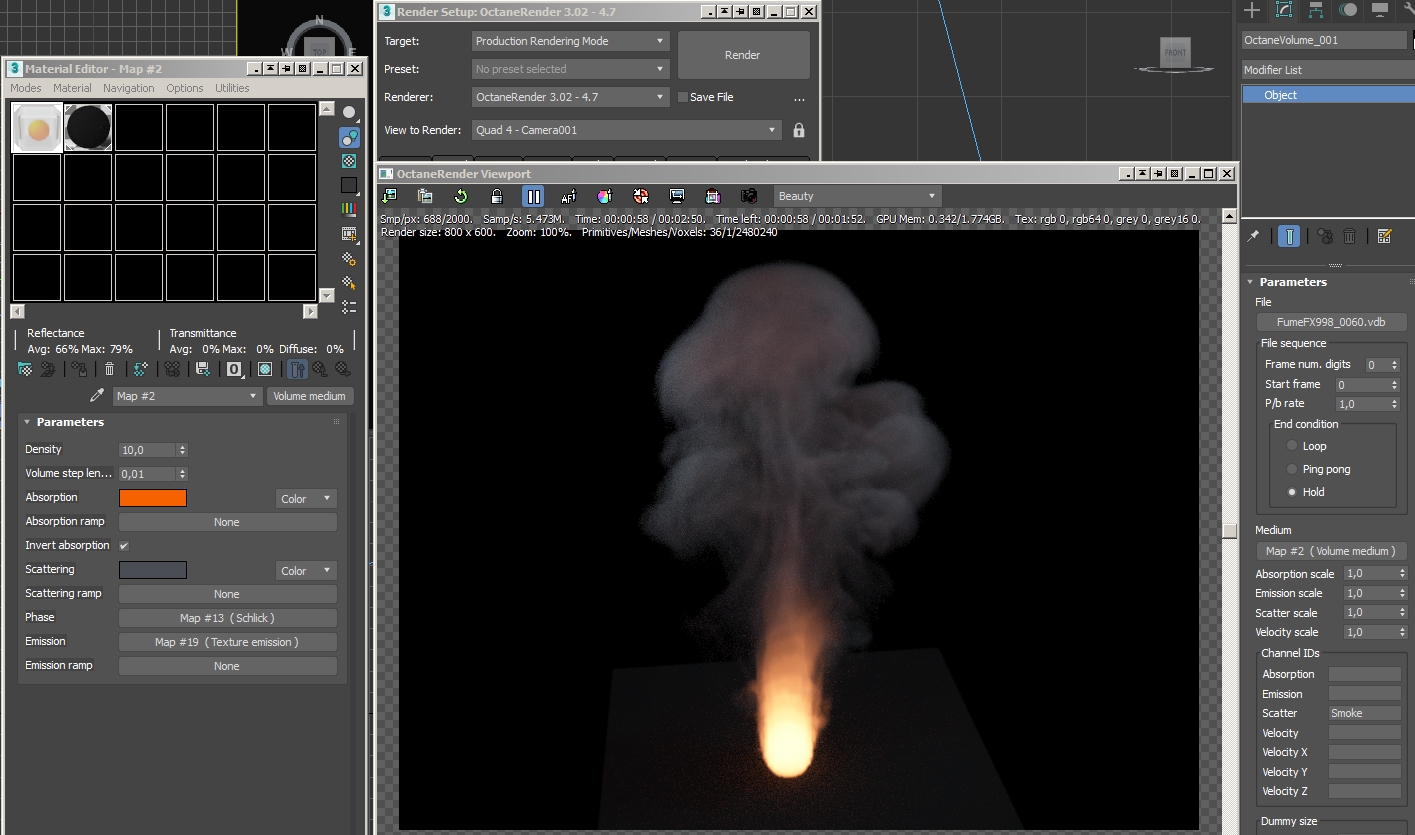Select the Loop end condition
This screenshot has height=835, width=1415.
tap(1292, 446)
